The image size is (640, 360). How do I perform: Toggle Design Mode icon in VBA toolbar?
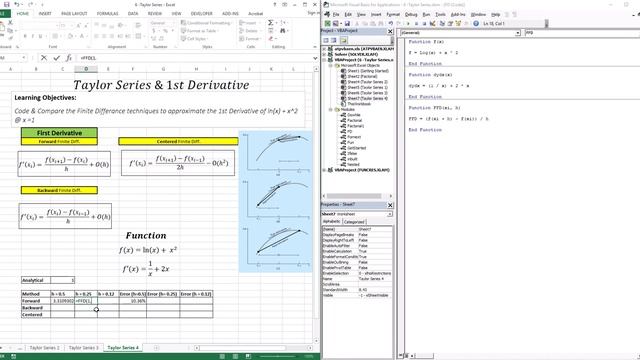pyautogui.click(x=432, y=24)
